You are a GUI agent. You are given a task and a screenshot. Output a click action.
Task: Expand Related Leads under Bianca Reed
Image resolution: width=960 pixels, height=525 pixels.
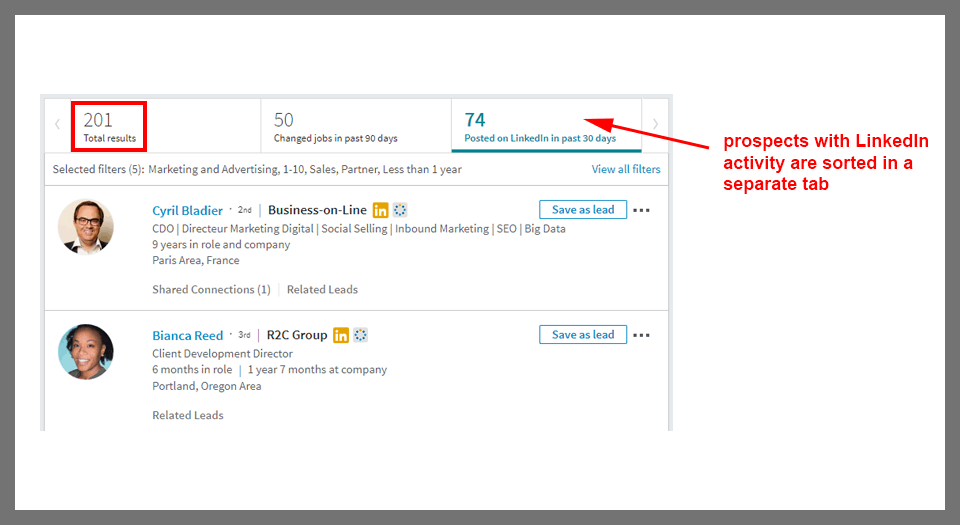point(188,415)
